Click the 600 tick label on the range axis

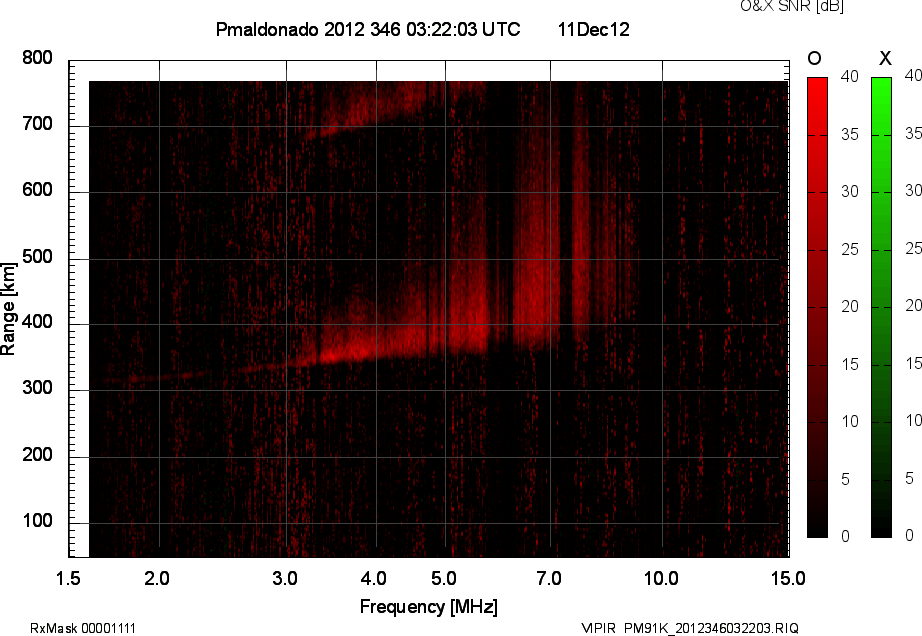tap(37, 190)
